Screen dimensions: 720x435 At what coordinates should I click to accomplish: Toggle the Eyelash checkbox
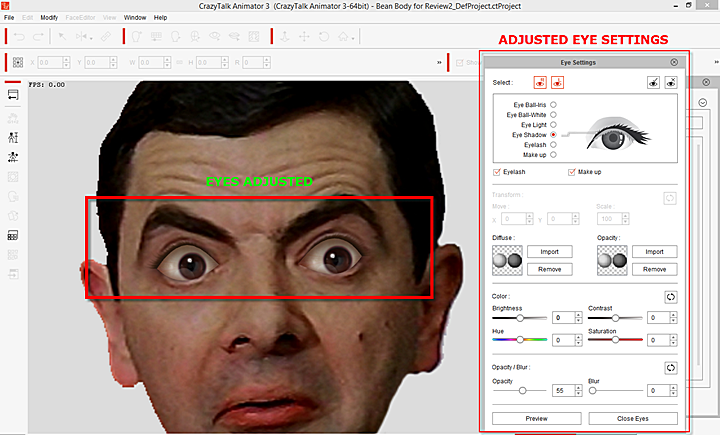pos(497,172)
